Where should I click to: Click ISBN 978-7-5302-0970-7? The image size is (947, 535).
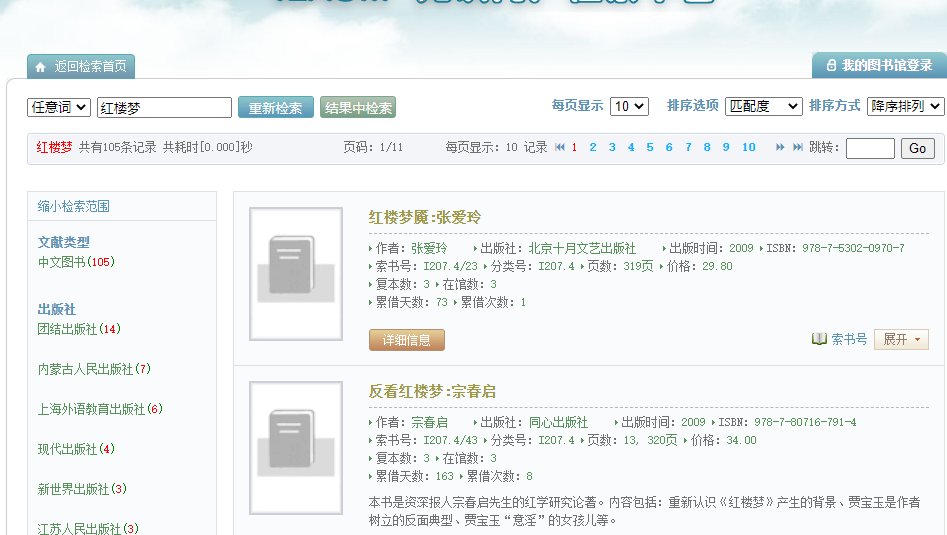point(853,248)
